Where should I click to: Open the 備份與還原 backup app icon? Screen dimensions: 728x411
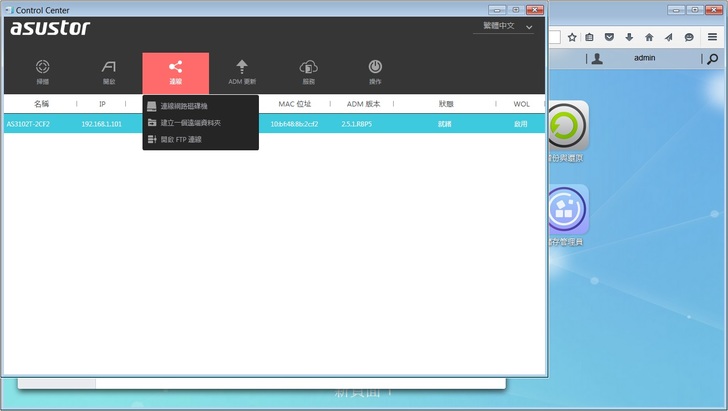pyautogui.click(x=566, y=125)
